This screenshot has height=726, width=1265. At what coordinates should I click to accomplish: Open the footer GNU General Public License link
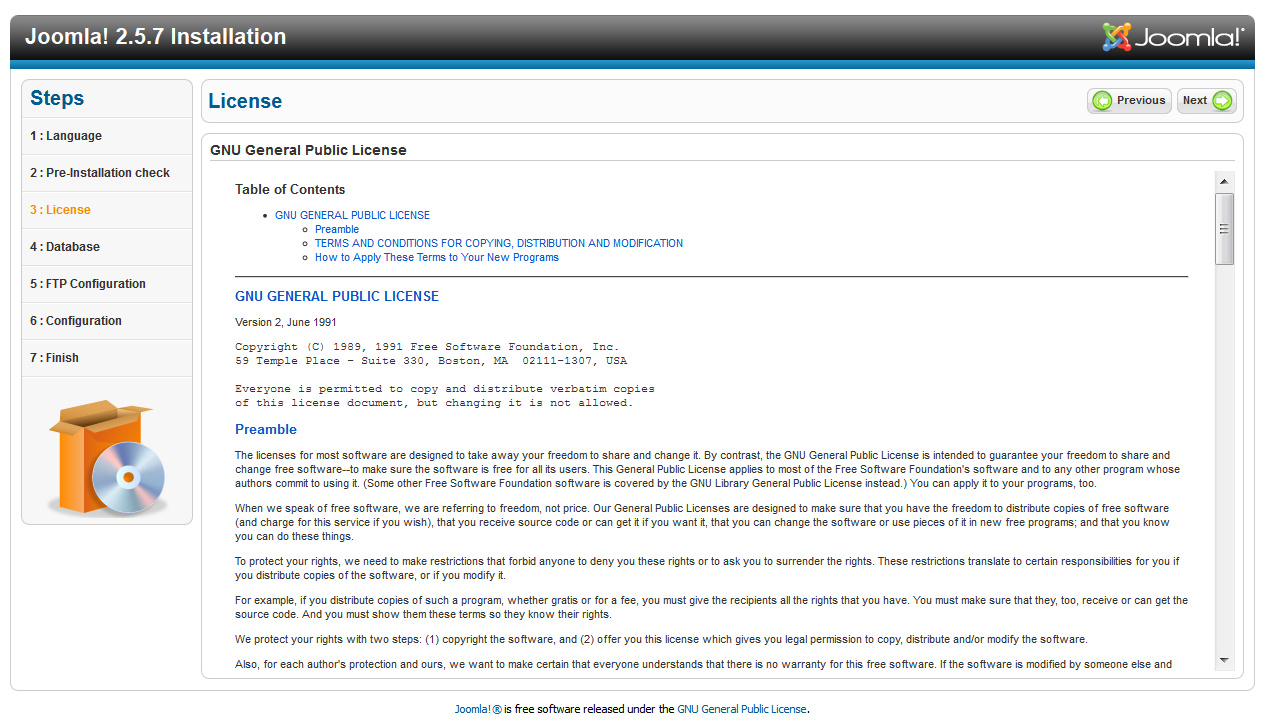point(741,709)
